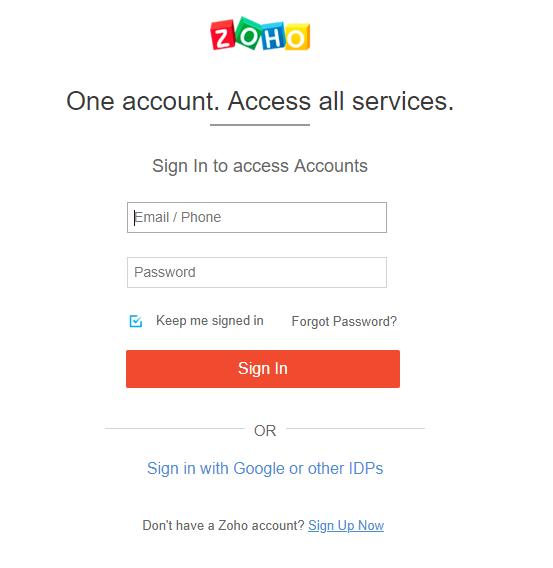
Task: Click the blue H block in Zoho logo
Action: 273,37
